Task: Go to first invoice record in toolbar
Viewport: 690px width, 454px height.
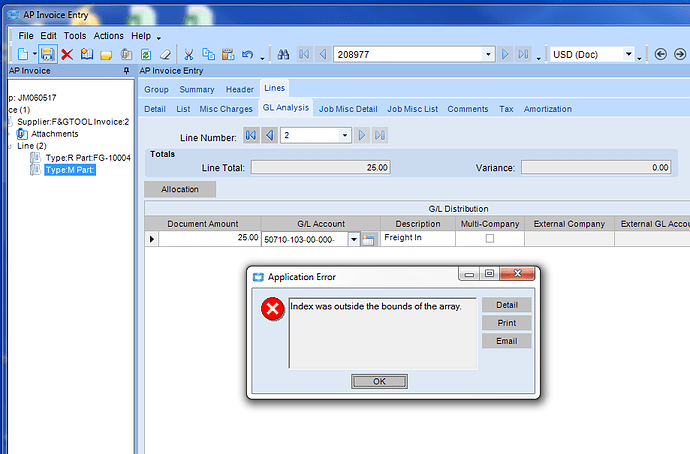Action: tap(304, 55)
